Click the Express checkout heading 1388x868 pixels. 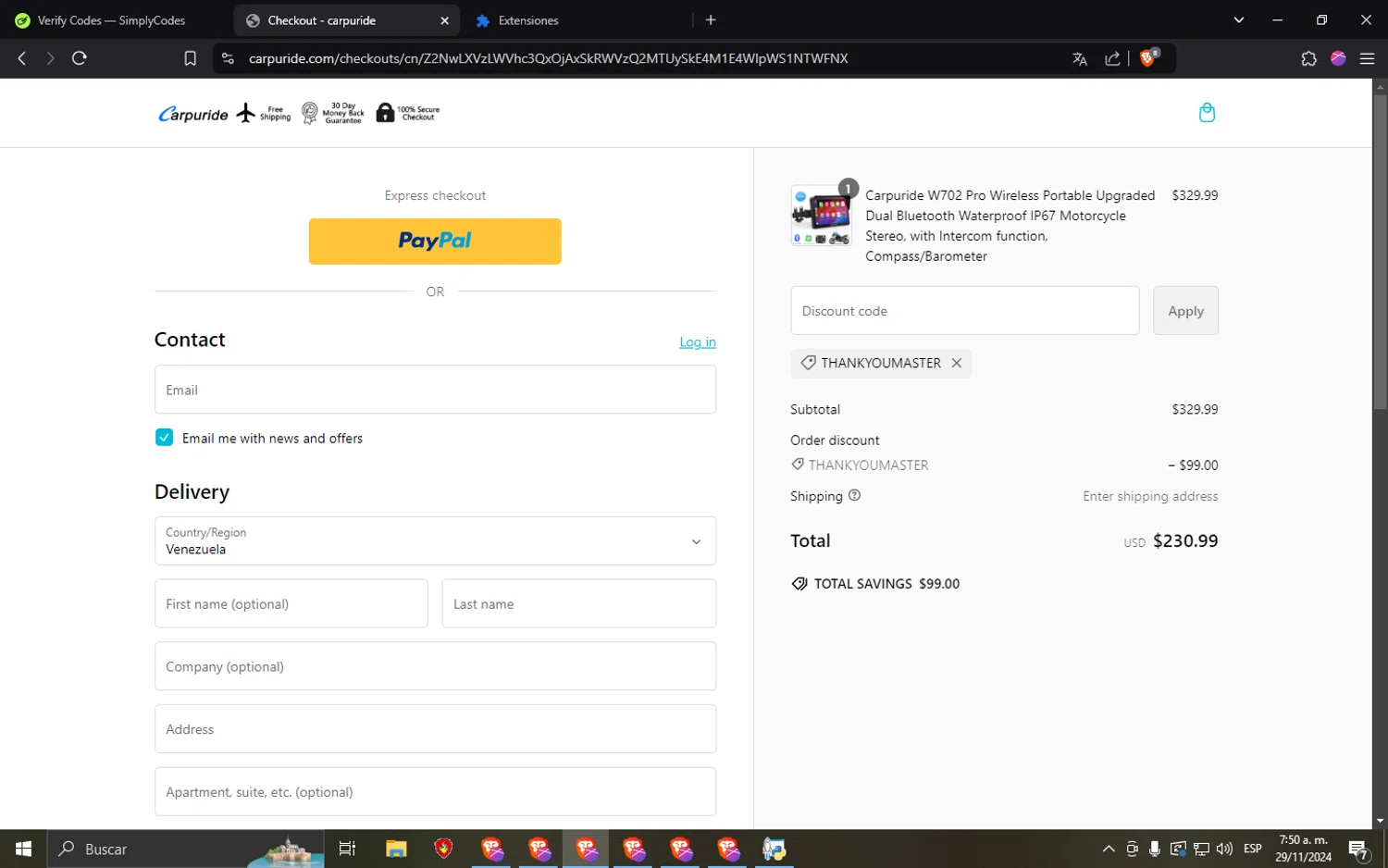[x=435, y=195]
